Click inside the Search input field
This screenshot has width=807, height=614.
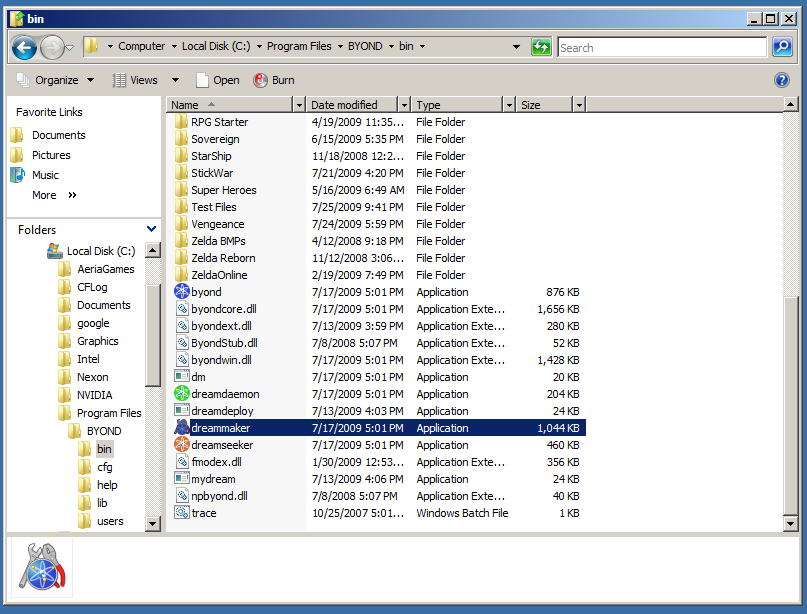[x=660, y=47]
